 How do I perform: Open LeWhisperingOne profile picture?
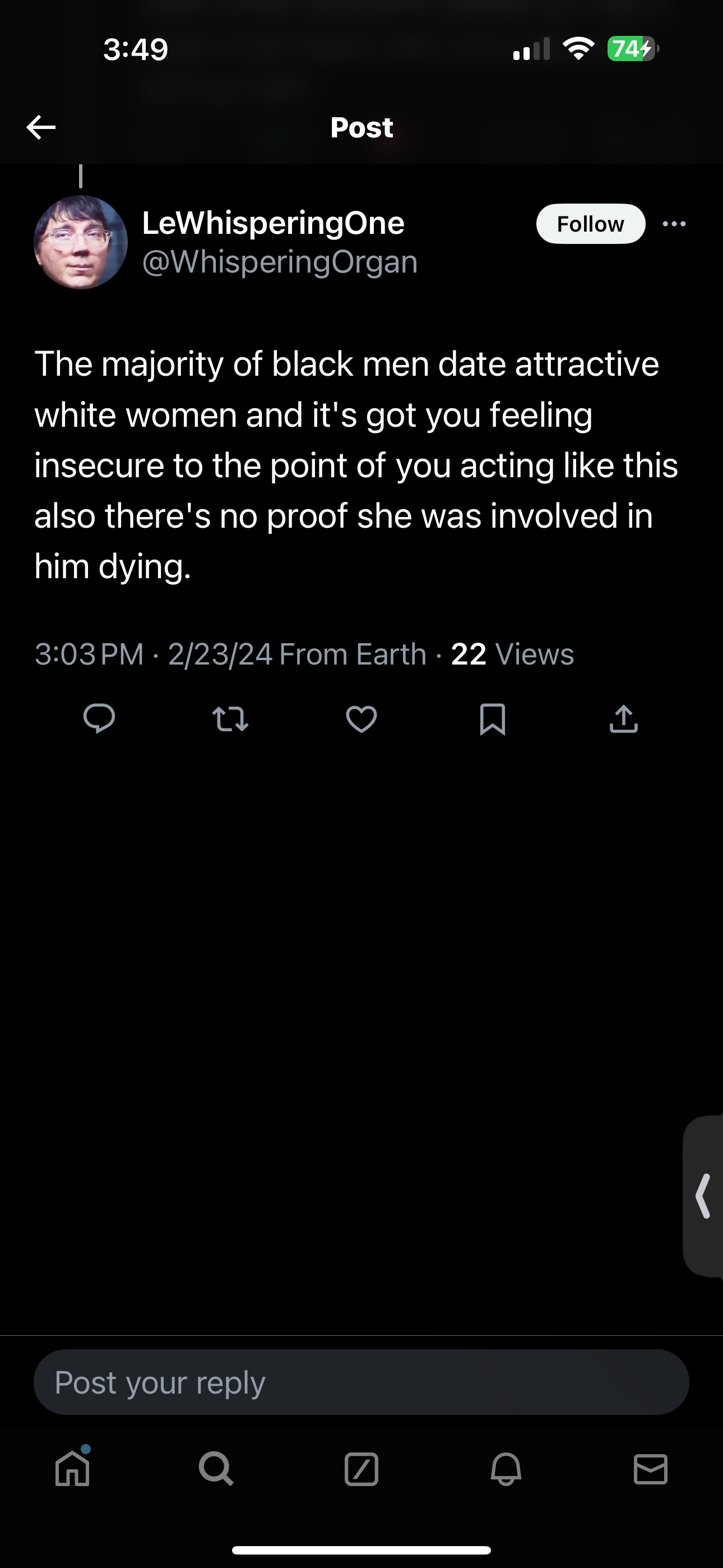(80, 242)
